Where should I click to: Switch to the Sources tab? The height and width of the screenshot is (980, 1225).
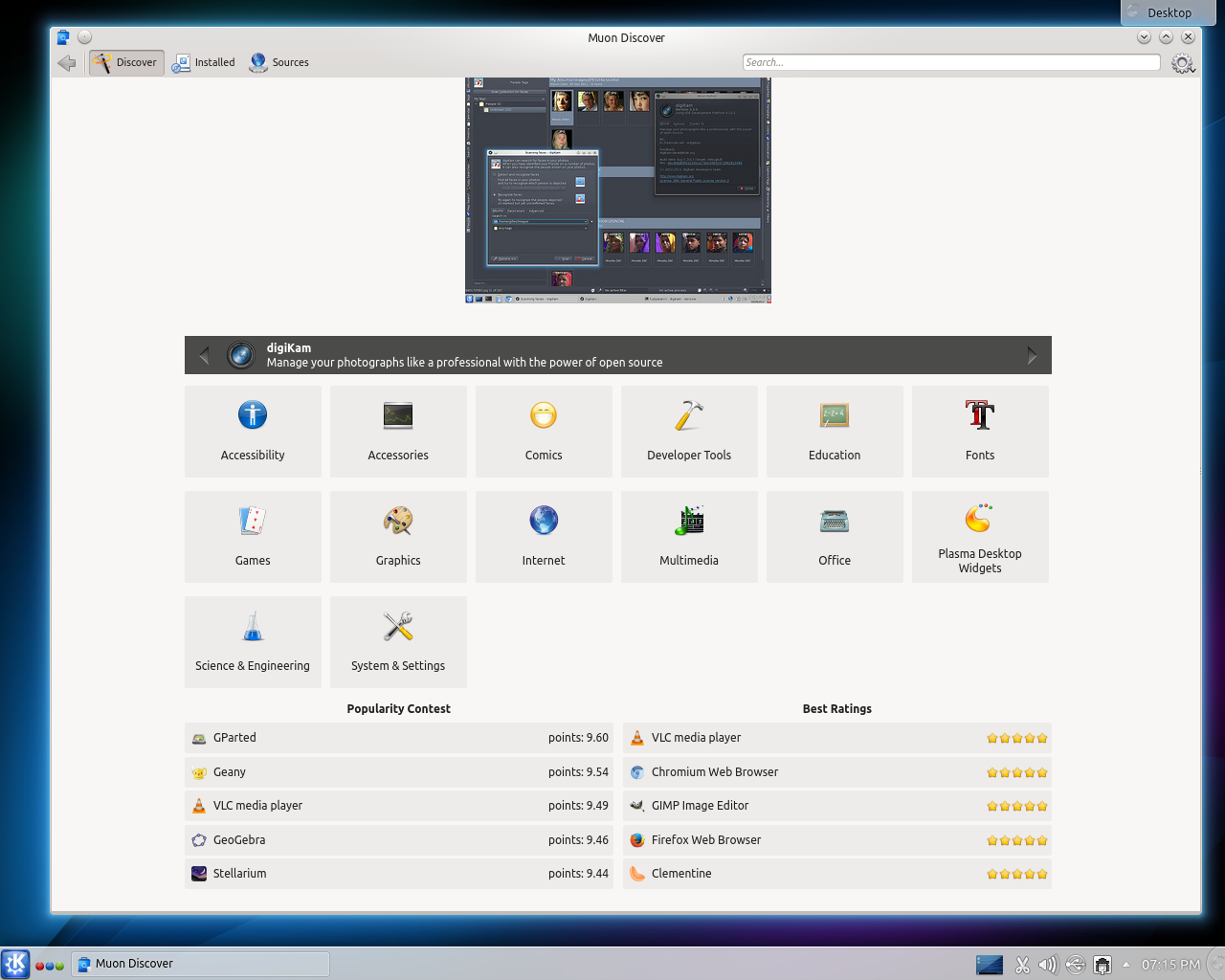pos(279,62)
